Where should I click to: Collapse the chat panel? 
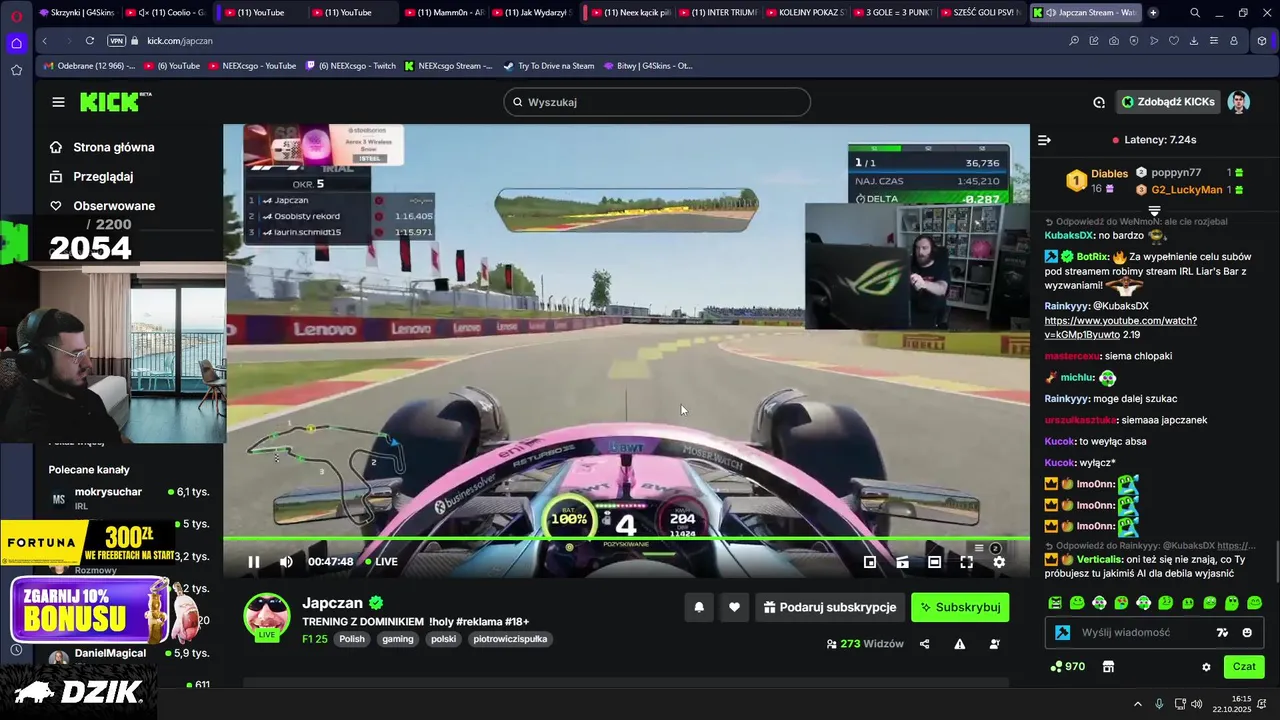click(1044, 140)
